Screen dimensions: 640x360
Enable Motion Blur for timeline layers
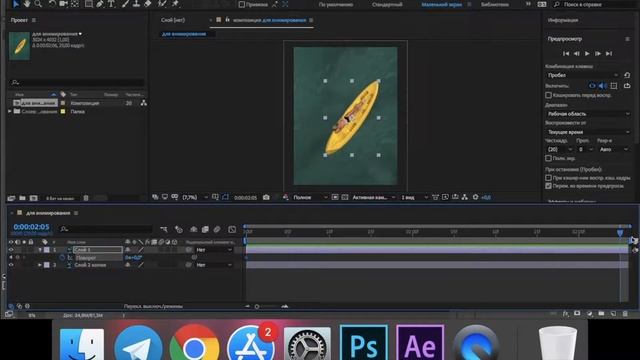(x=217, y=229)
